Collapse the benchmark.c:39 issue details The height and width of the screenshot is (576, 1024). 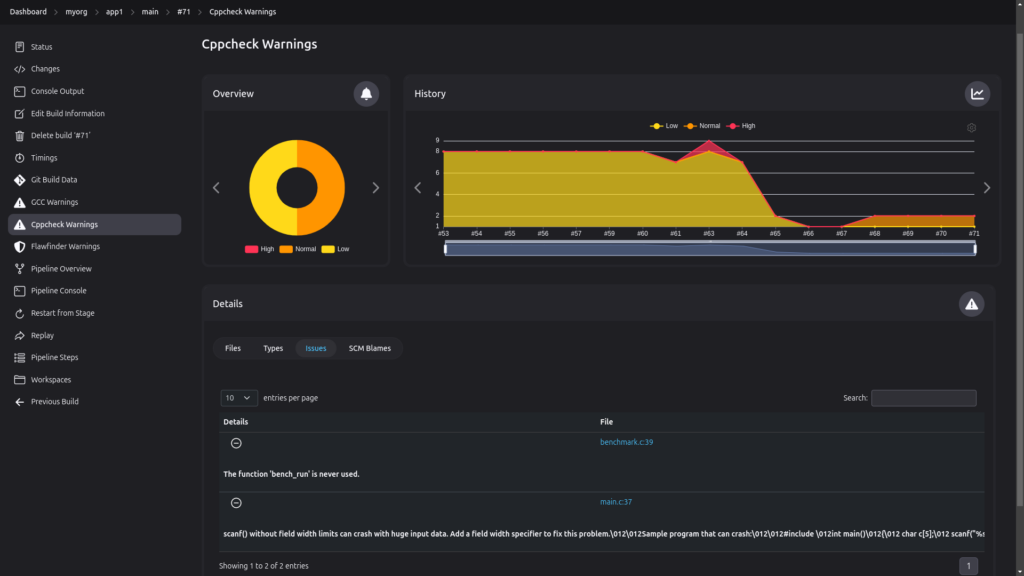[x=236, y=443]
